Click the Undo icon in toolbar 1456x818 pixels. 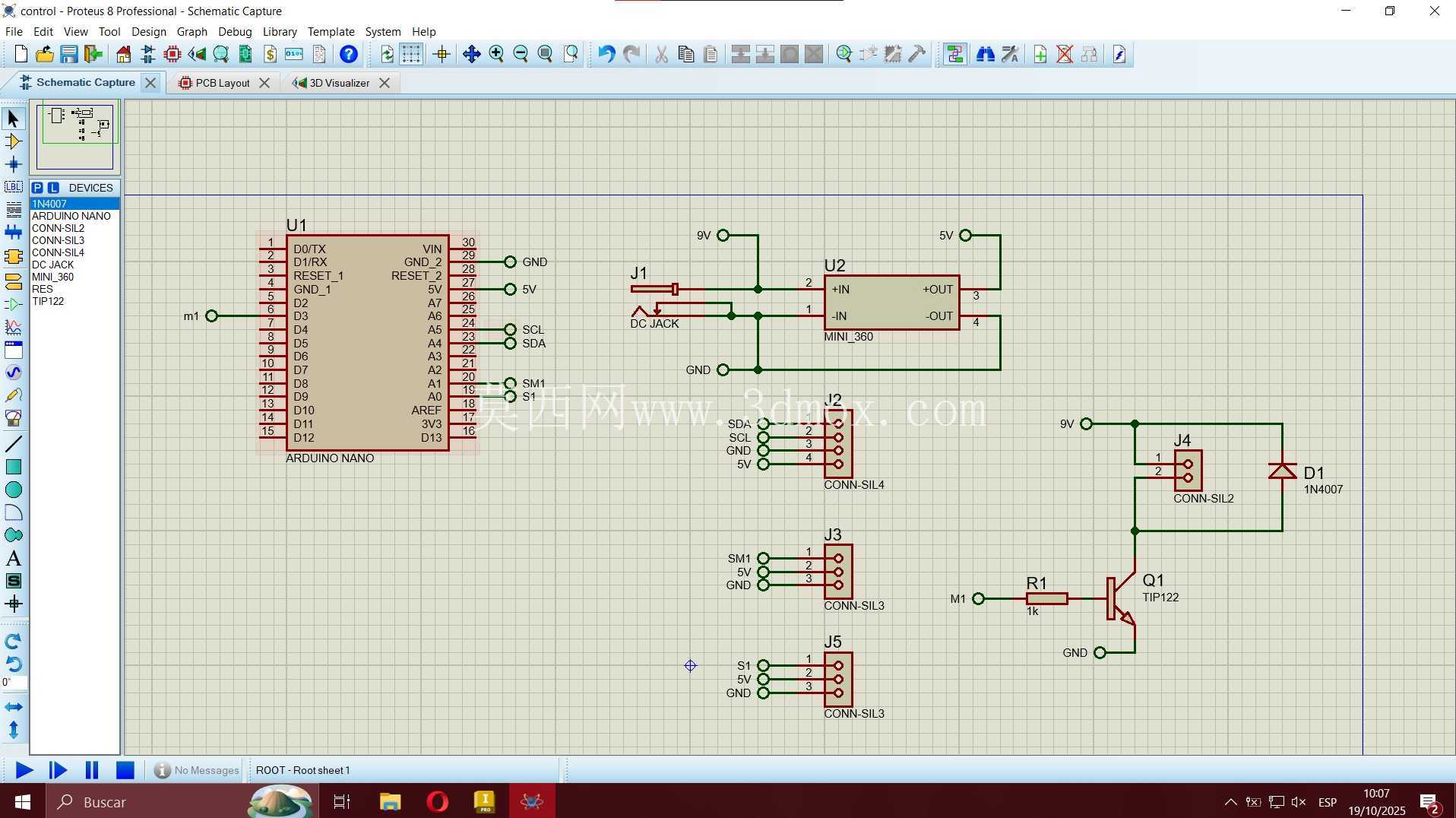coord(606,54)
